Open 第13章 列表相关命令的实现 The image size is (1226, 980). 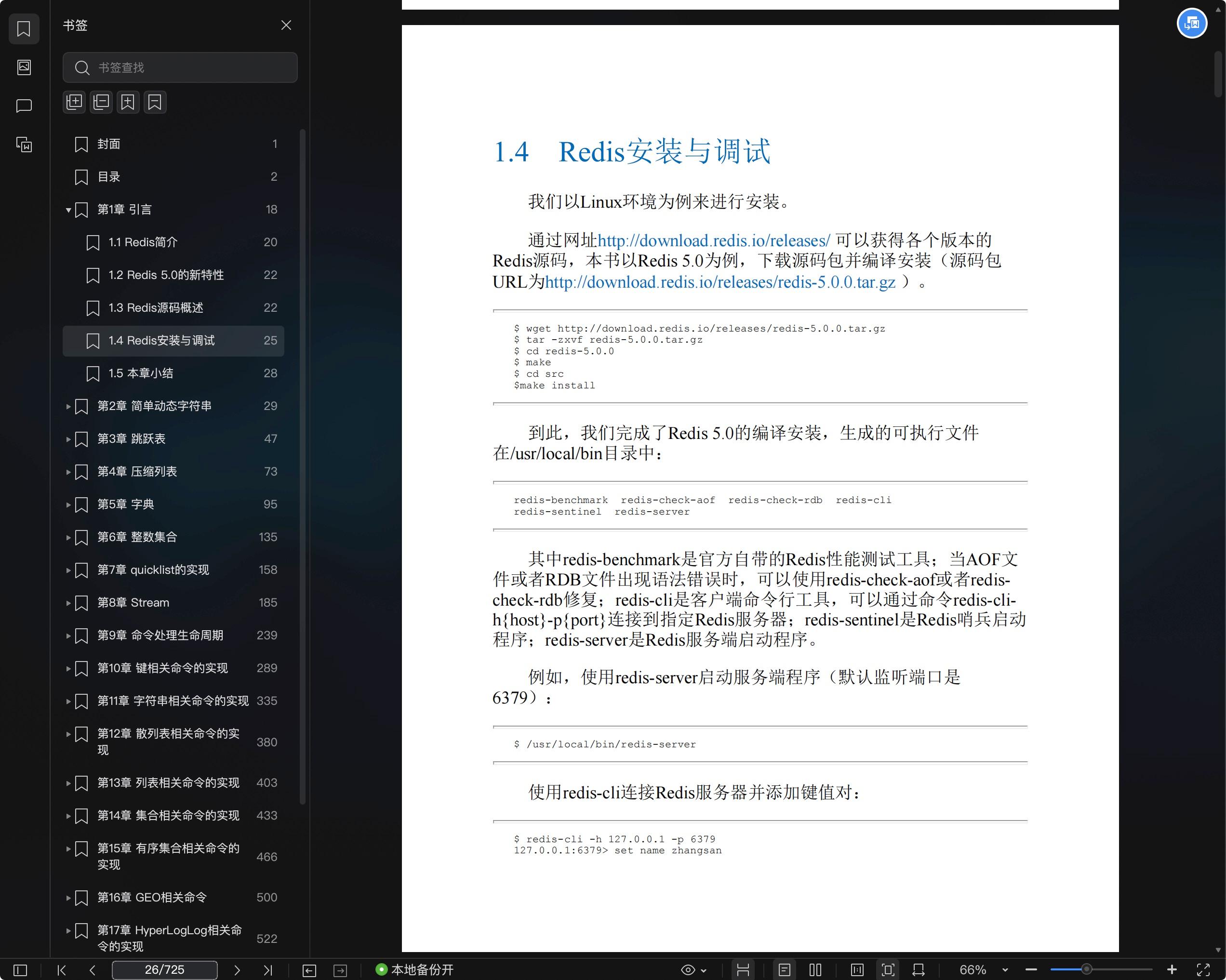click(173, 783)
